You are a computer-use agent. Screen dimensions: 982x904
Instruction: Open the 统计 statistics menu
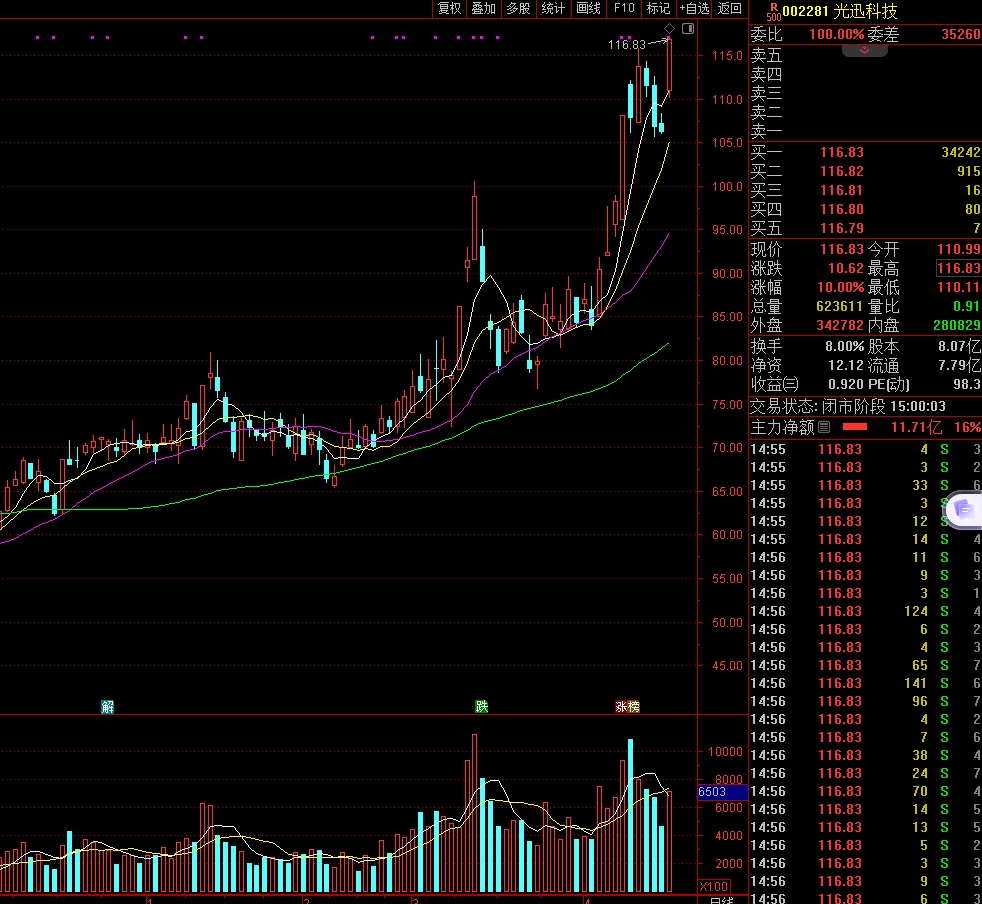click(553, 9)
